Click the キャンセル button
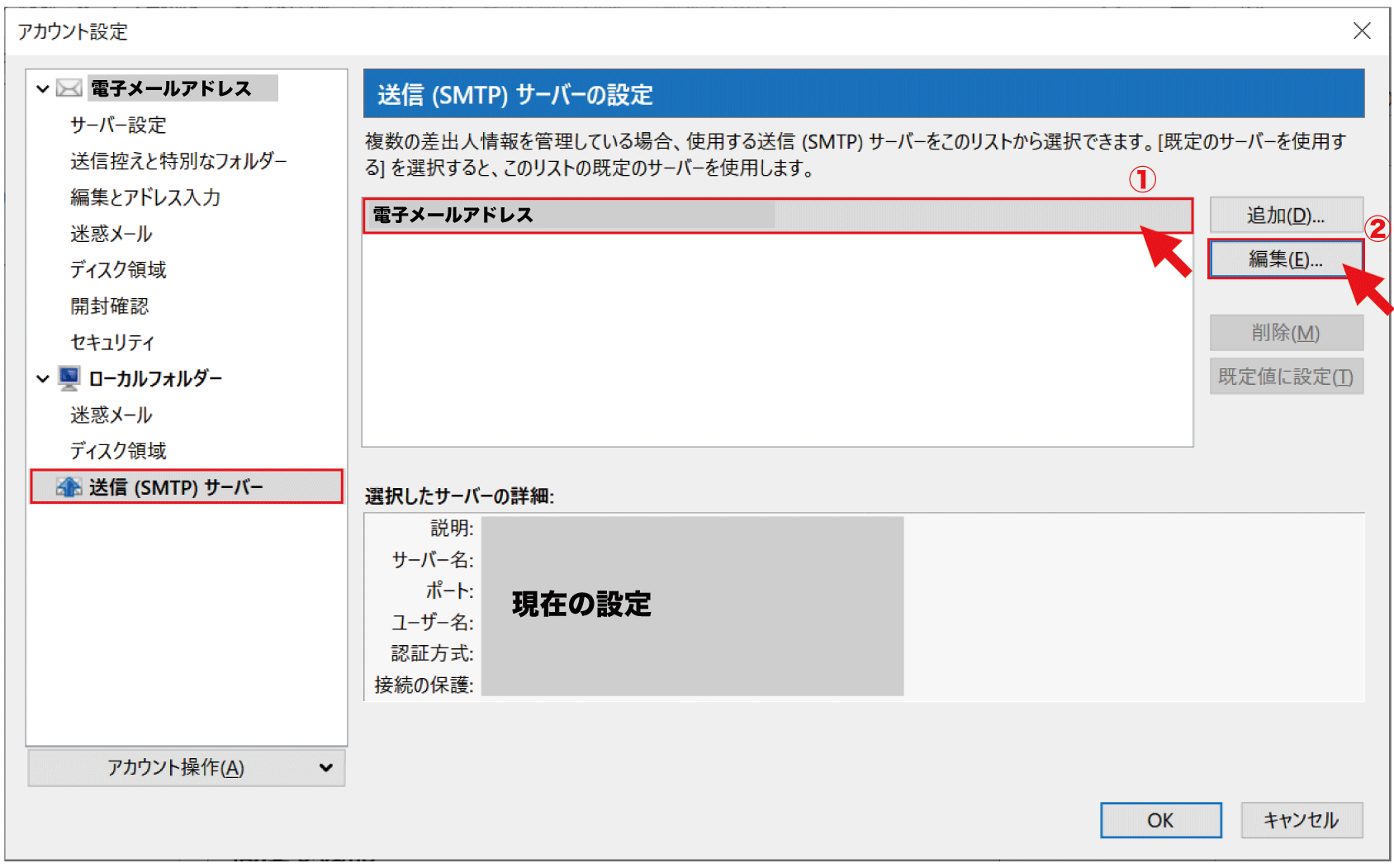The image size is (1394, 868). tap(1301, 820)
